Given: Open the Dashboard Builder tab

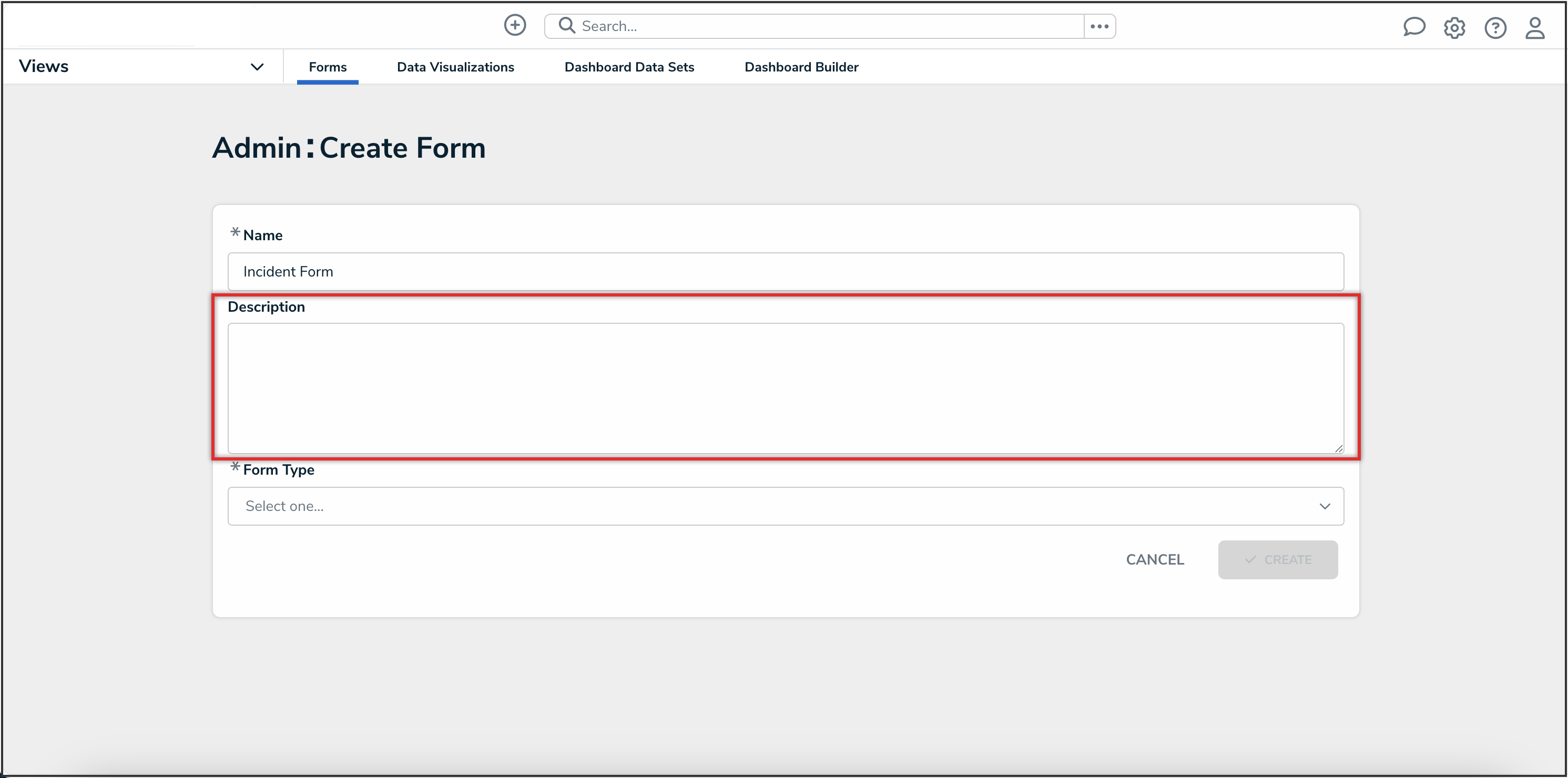Looking at the screenshot, I should (x=801, y=67).
